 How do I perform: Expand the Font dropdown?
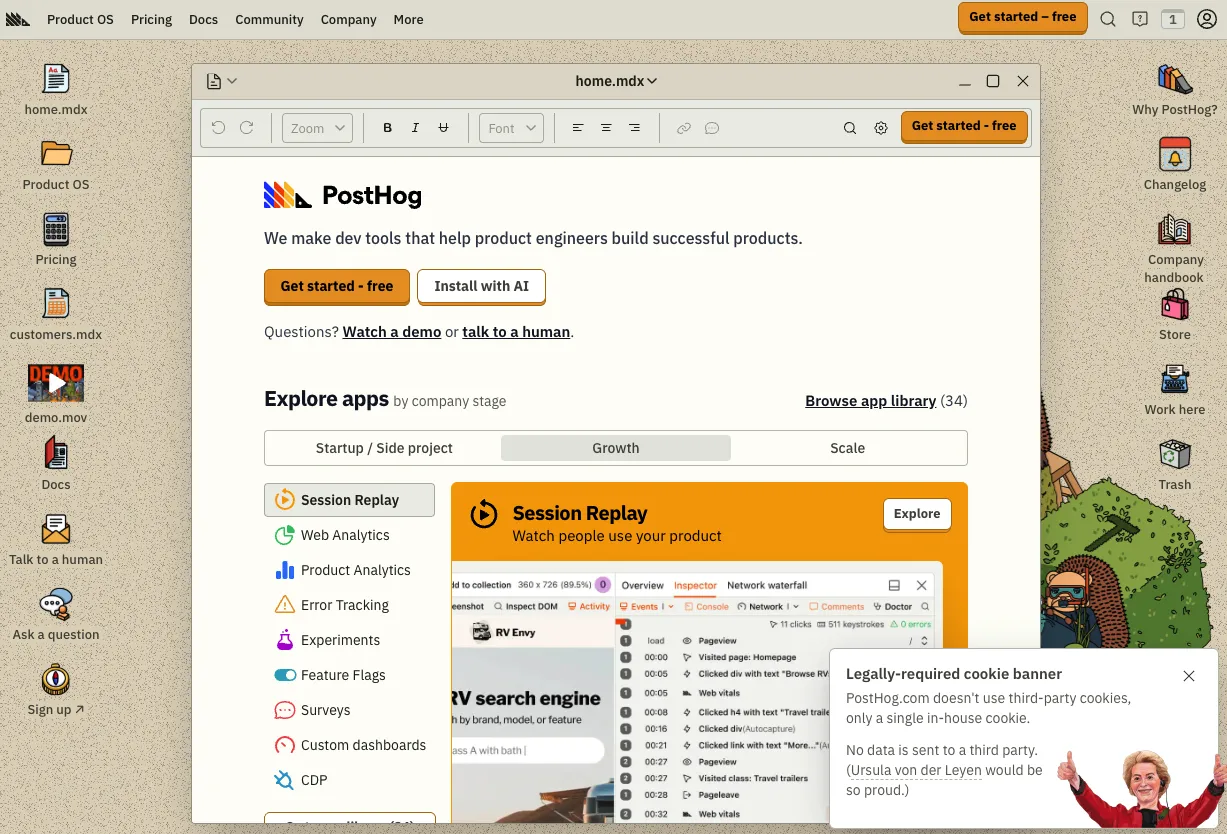click(511, 128)
